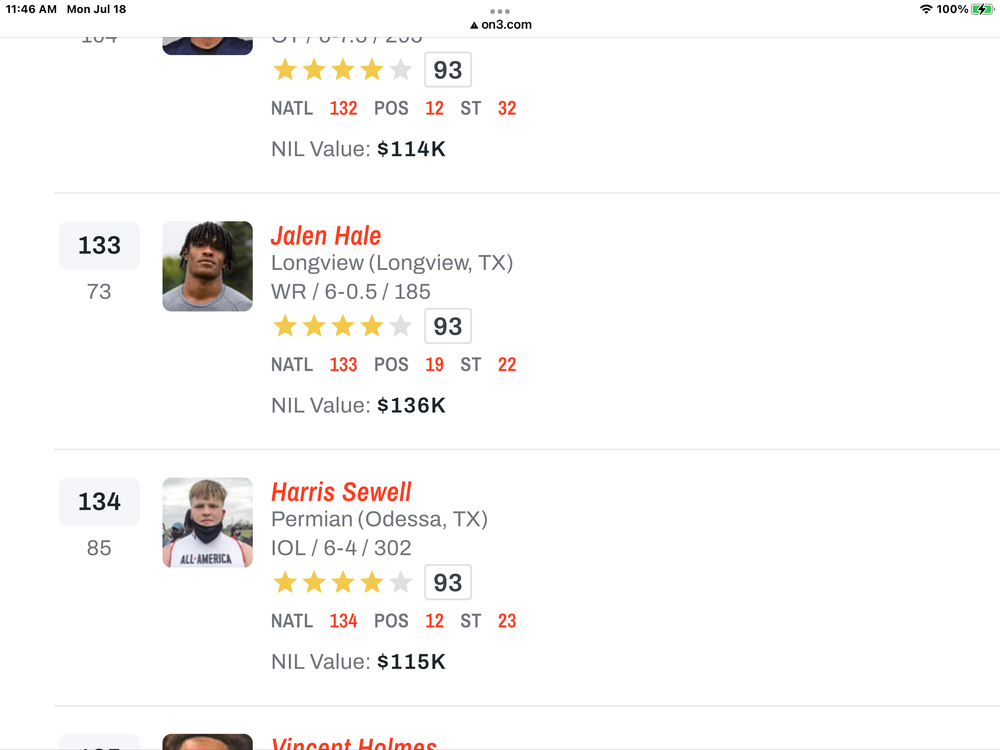This screenshot has width=1000, height=750.
Task: Open Harris Sewell's player profile link
Action: [x=341, y=492]
